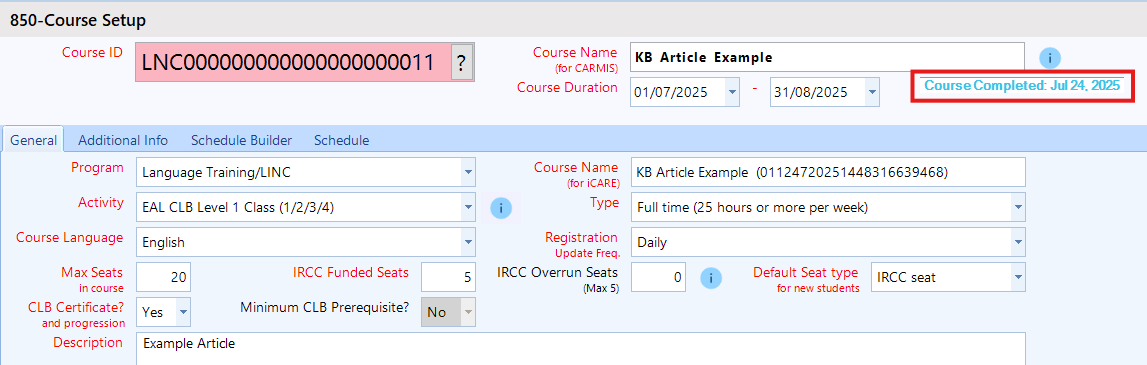Screen dimensions: 1147x365
Task: Click the Minimum CLB Prerequisite? label
Action: 325,307
